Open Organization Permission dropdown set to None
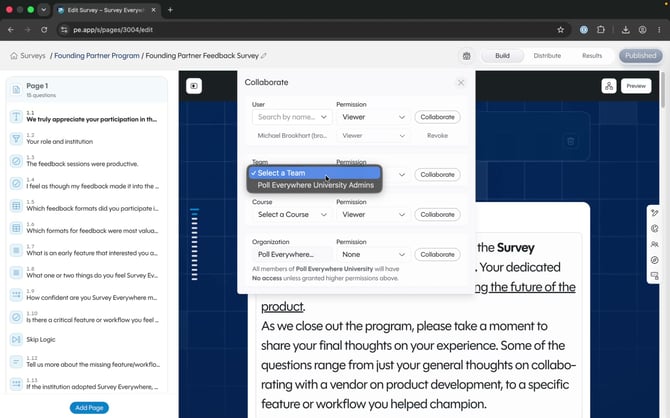670x418 pixels. [x=373, y=254]
